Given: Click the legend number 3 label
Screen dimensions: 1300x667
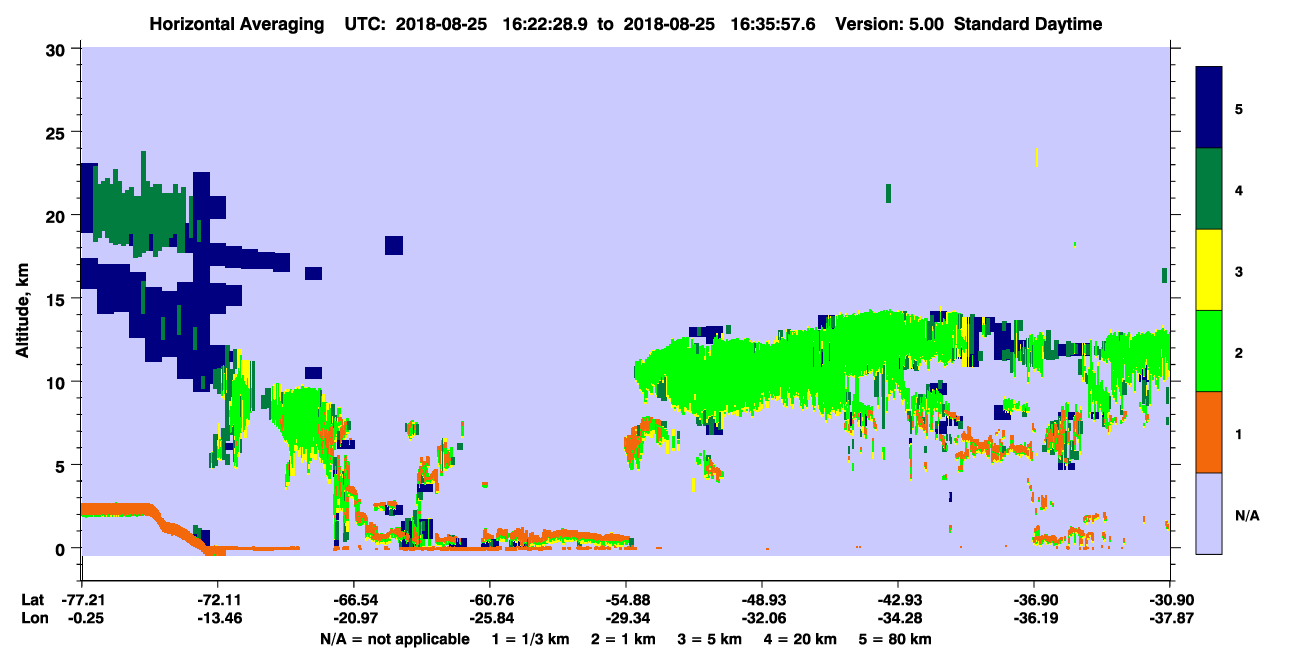Looking at the screenshot, I should pyautogui.click(x=1239, y=270).
